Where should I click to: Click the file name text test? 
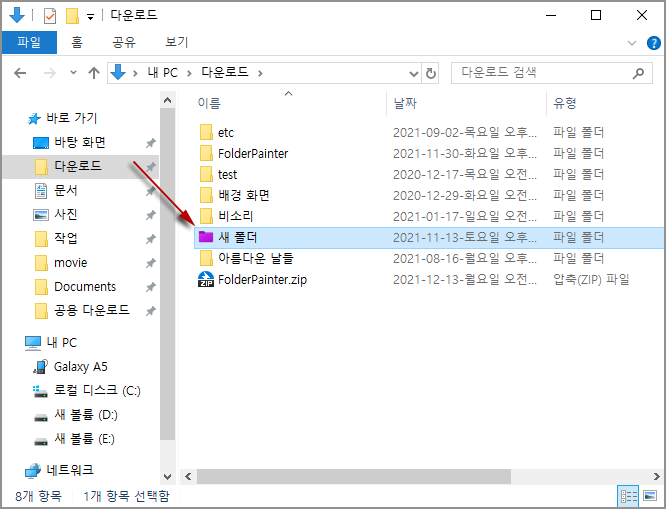click(227, 175)
